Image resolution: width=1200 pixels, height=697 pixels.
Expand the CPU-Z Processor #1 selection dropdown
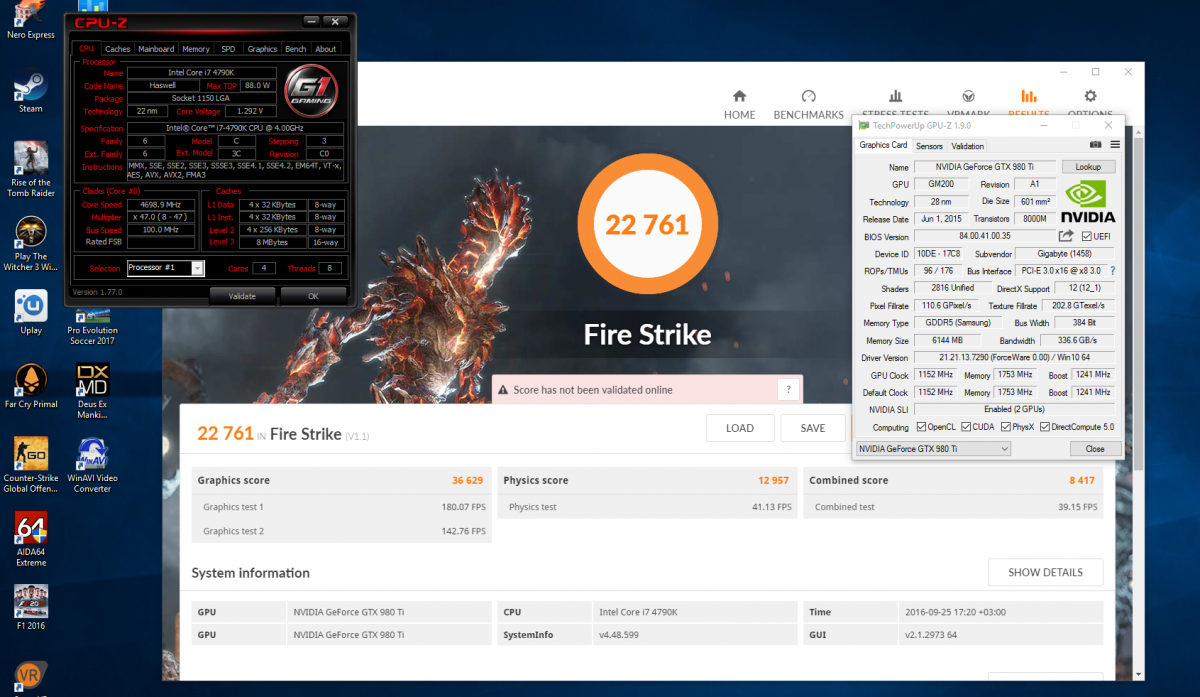(x=197, y=268)
